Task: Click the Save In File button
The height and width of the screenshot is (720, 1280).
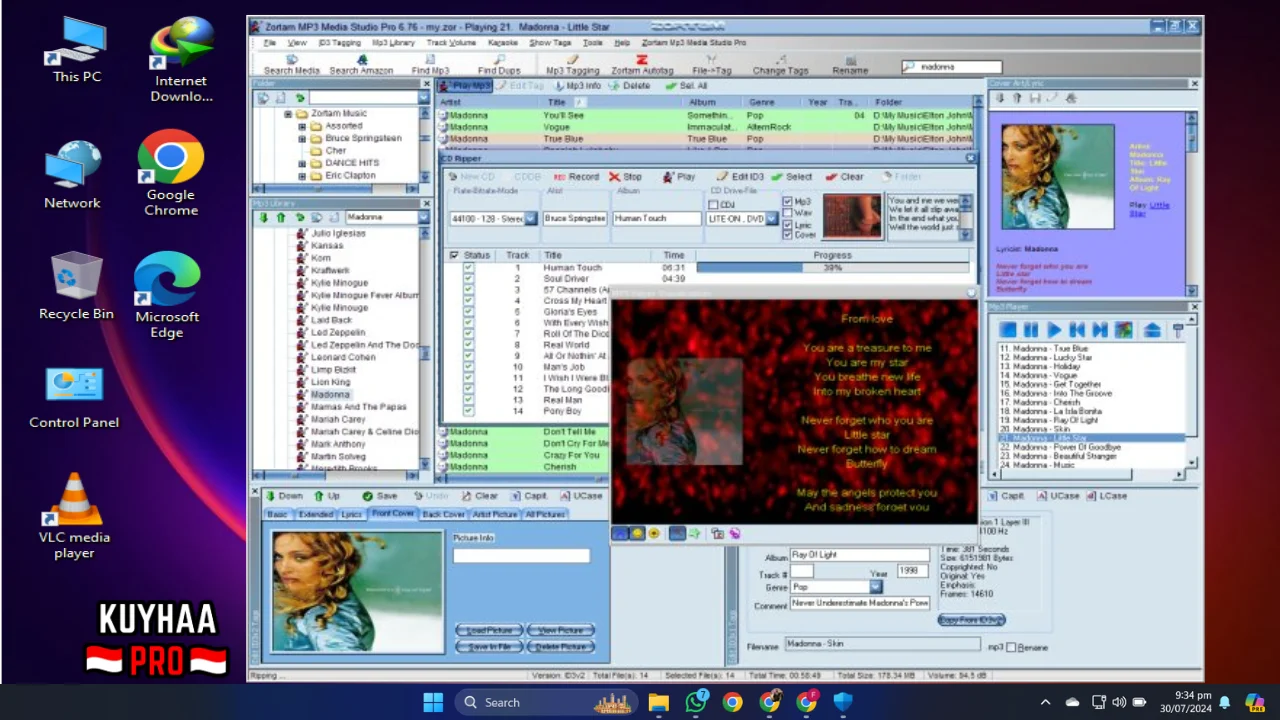Action: (x=489, y=647)
